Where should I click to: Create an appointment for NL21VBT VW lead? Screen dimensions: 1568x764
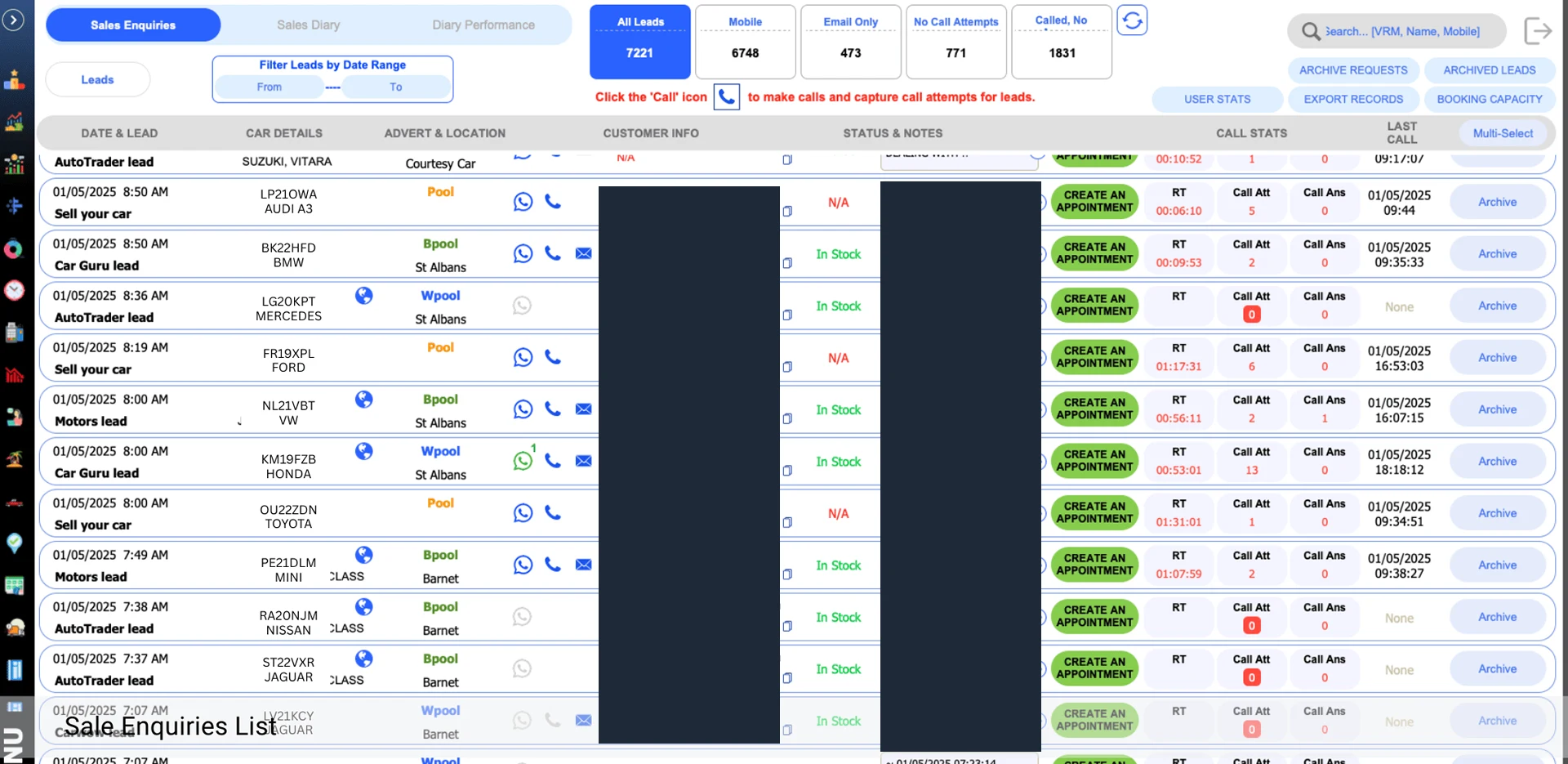pos(1094,409)
